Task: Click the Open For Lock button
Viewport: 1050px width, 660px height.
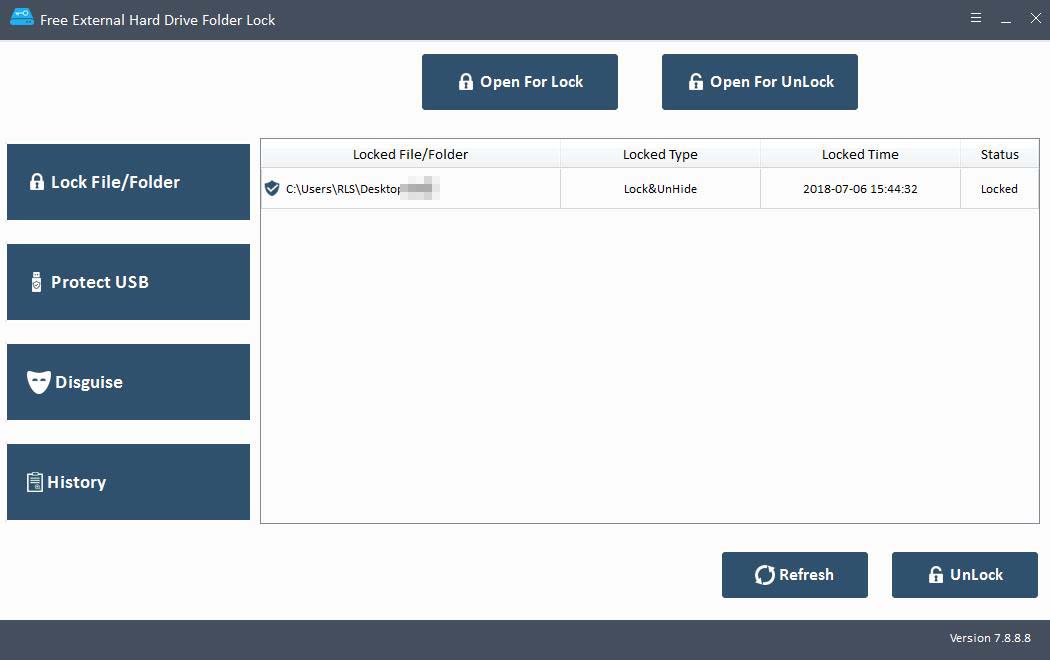Action: click(520, 82)
